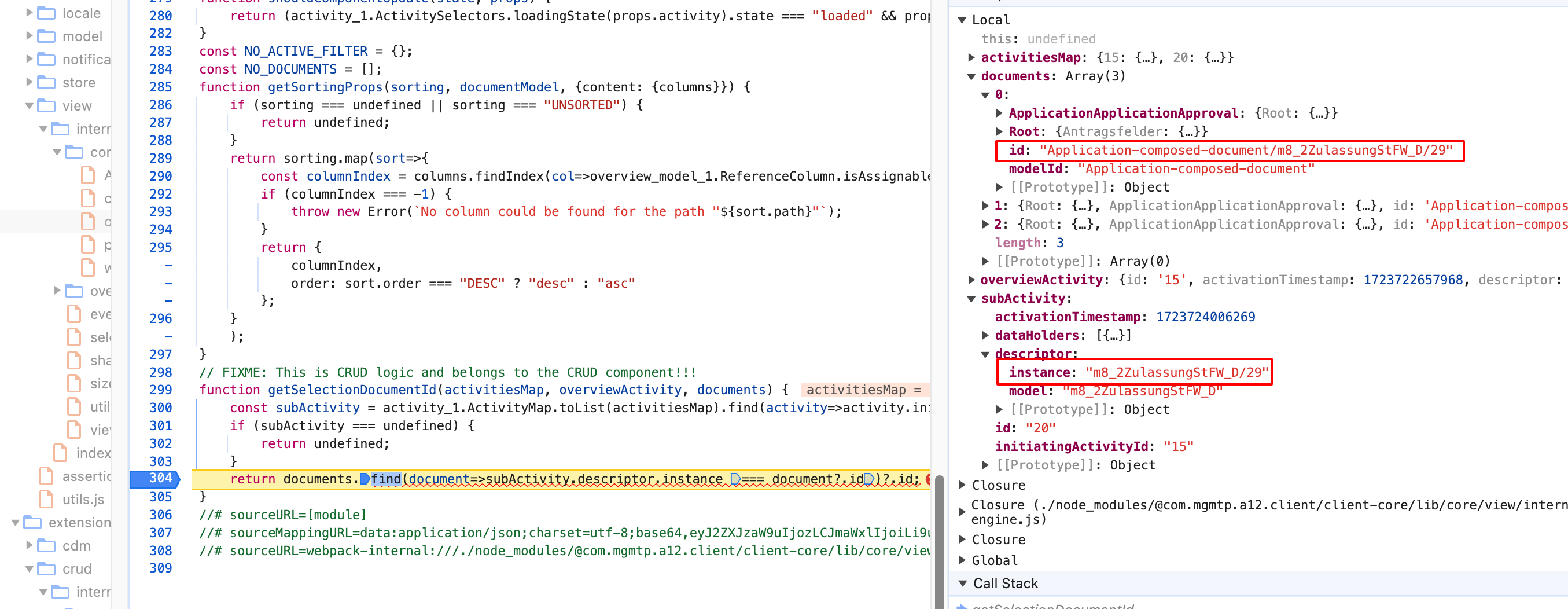Select the crud folder icon
This screenshot has height=609, width=1568.
pos(46,568)
